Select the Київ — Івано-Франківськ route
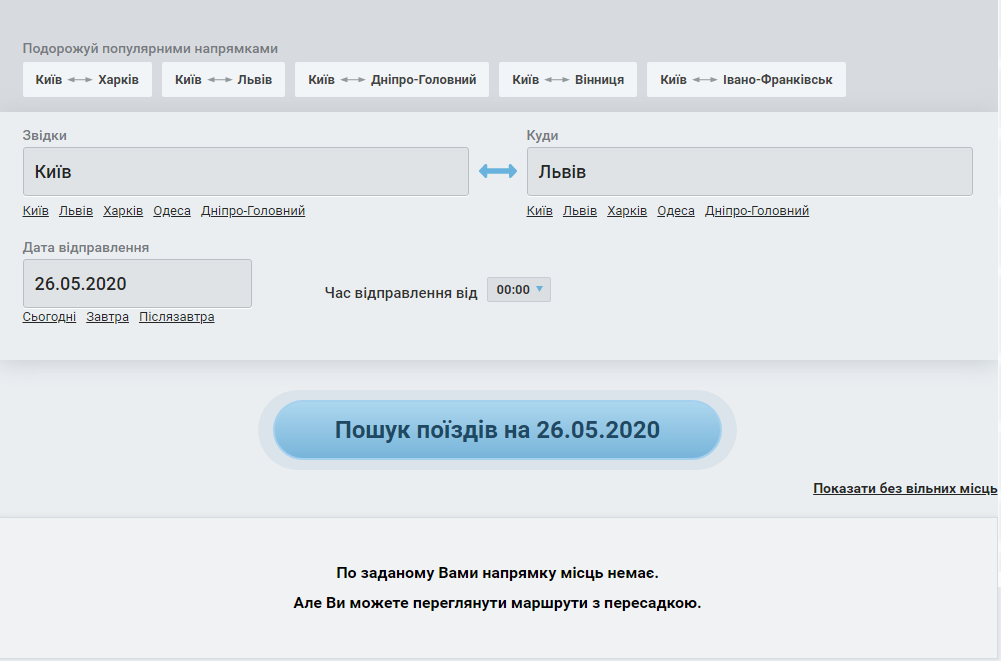Screen dimensions: 1001x661 point(746,79)
